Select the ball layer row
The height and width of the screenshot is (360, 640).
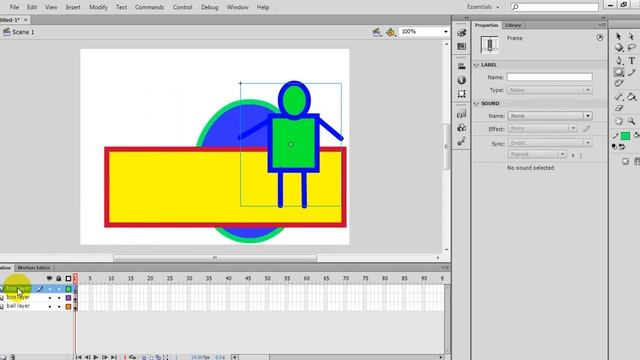click(36, 306)
